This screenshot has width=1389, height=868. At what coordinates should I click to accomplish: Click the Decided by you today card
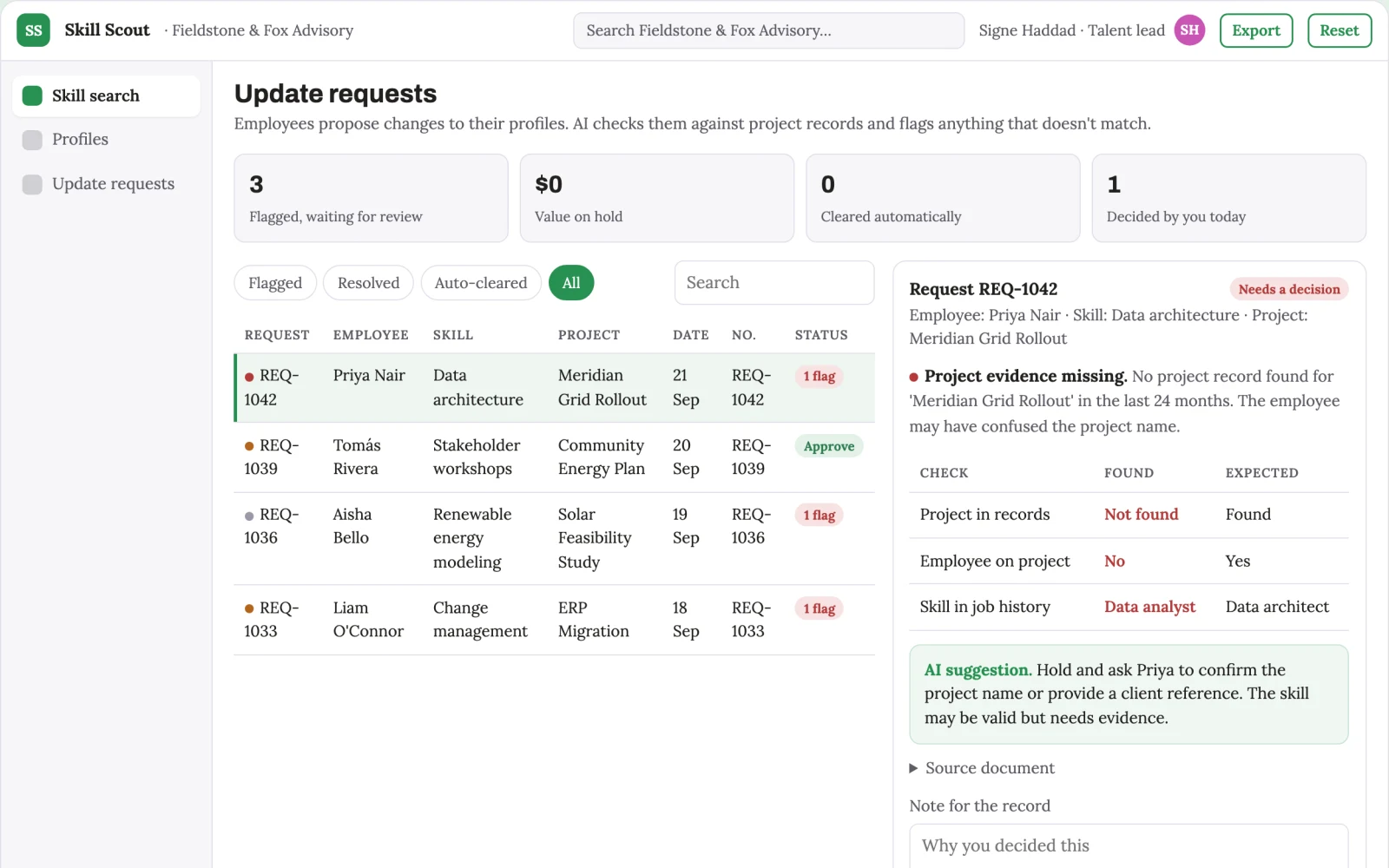click(x=1228, y=198)
